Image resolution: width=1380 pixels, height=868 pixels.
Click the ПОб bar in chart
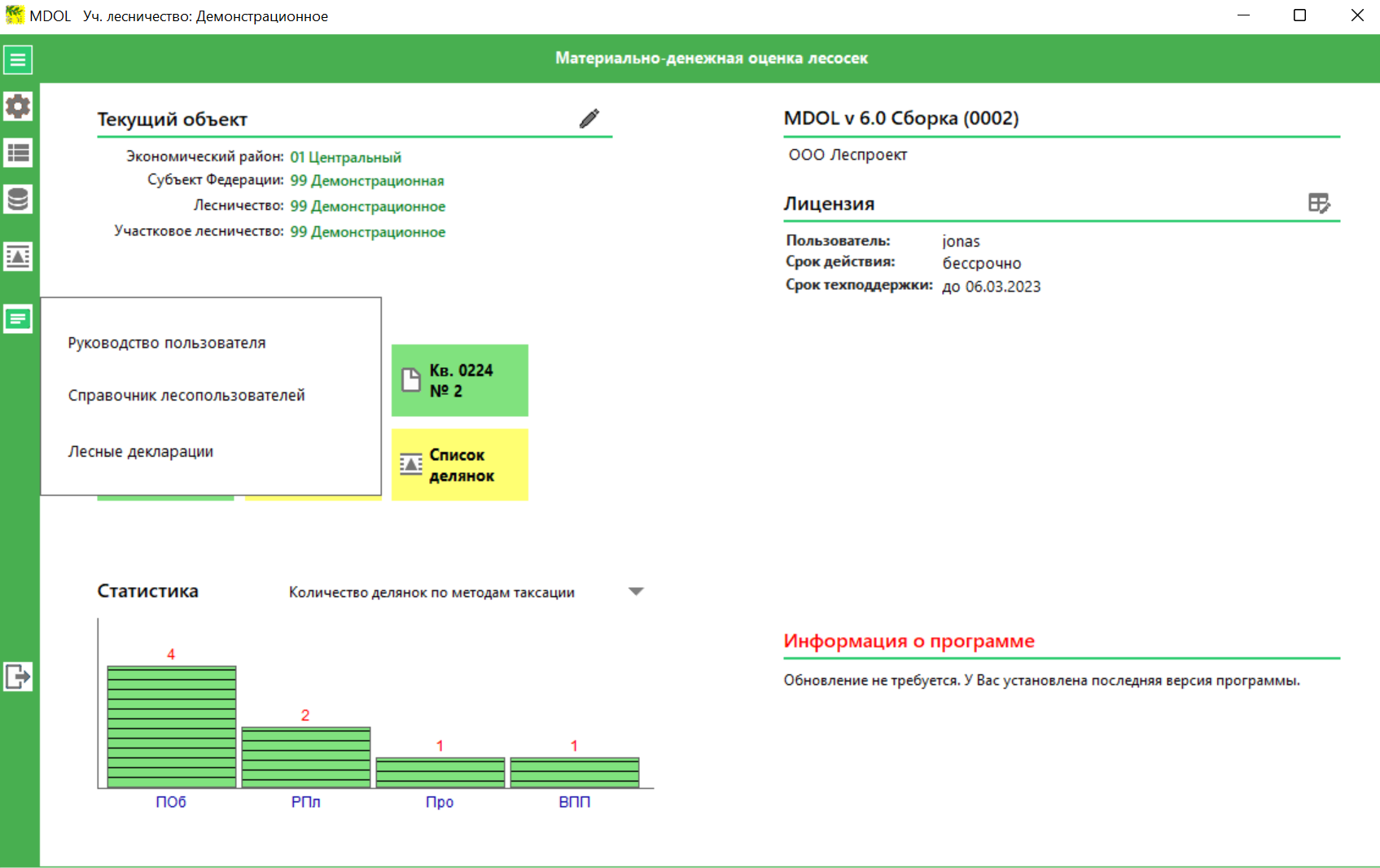pos(172,726)
